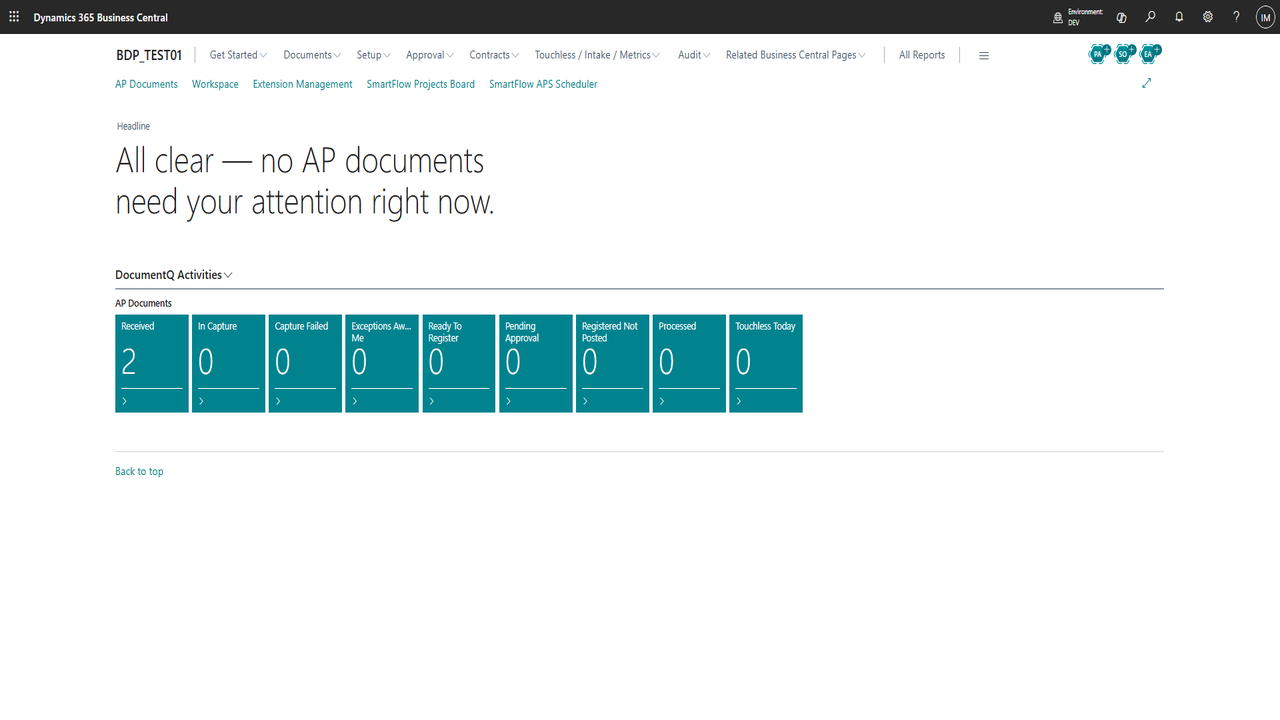Click the EA agent hexagon icon
The width and height of the screenshot is (1280, 720).
click(1149, 54)
